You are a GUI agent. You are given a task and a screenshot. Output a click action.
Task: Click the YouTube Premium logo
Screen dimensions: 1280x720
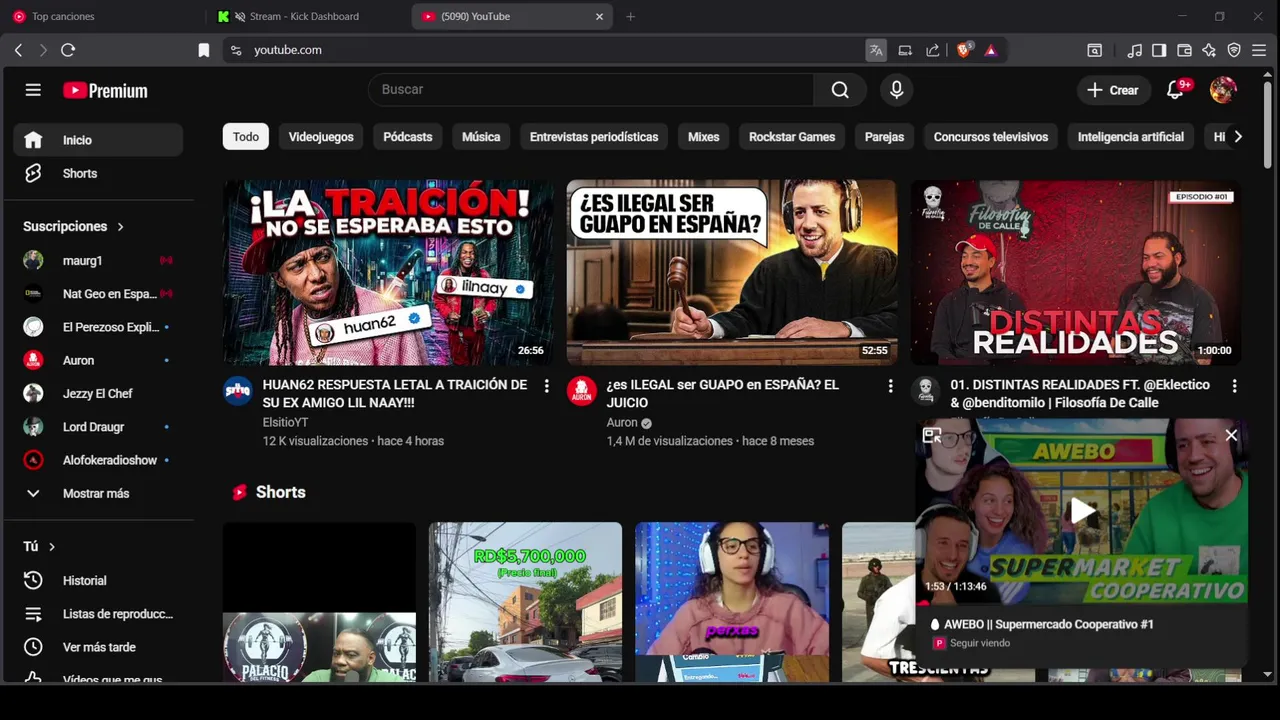click(x=105, y=90)
